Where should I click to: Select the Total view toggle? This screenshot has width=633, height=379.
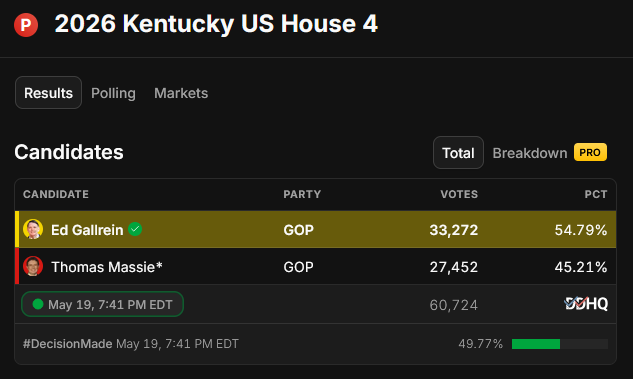(x=458, y=153)
